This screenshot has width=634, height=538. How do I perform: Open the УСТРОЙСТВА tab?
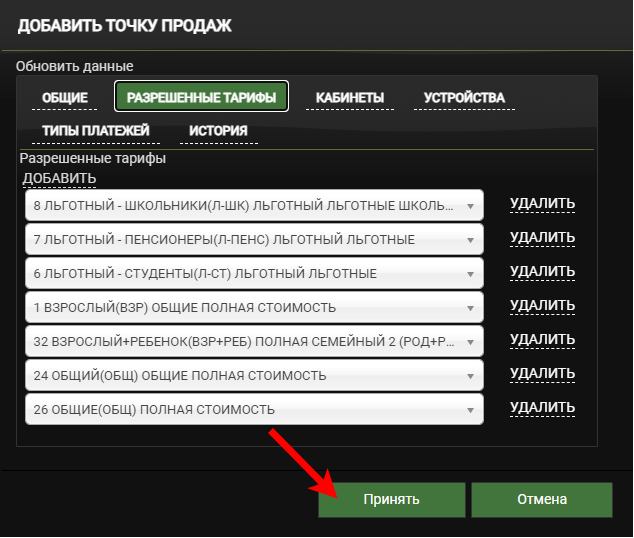463,98
